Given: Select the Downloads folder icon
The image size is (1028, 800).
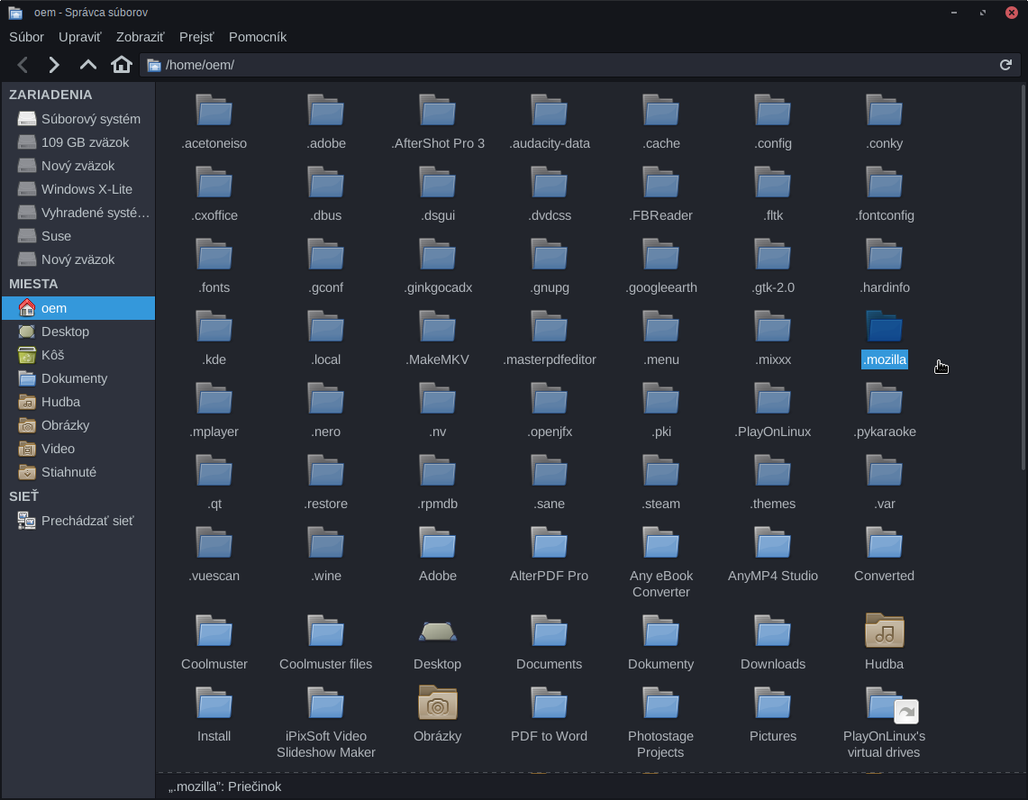Looking at the screenshot, I should click(x=773, y=631).
